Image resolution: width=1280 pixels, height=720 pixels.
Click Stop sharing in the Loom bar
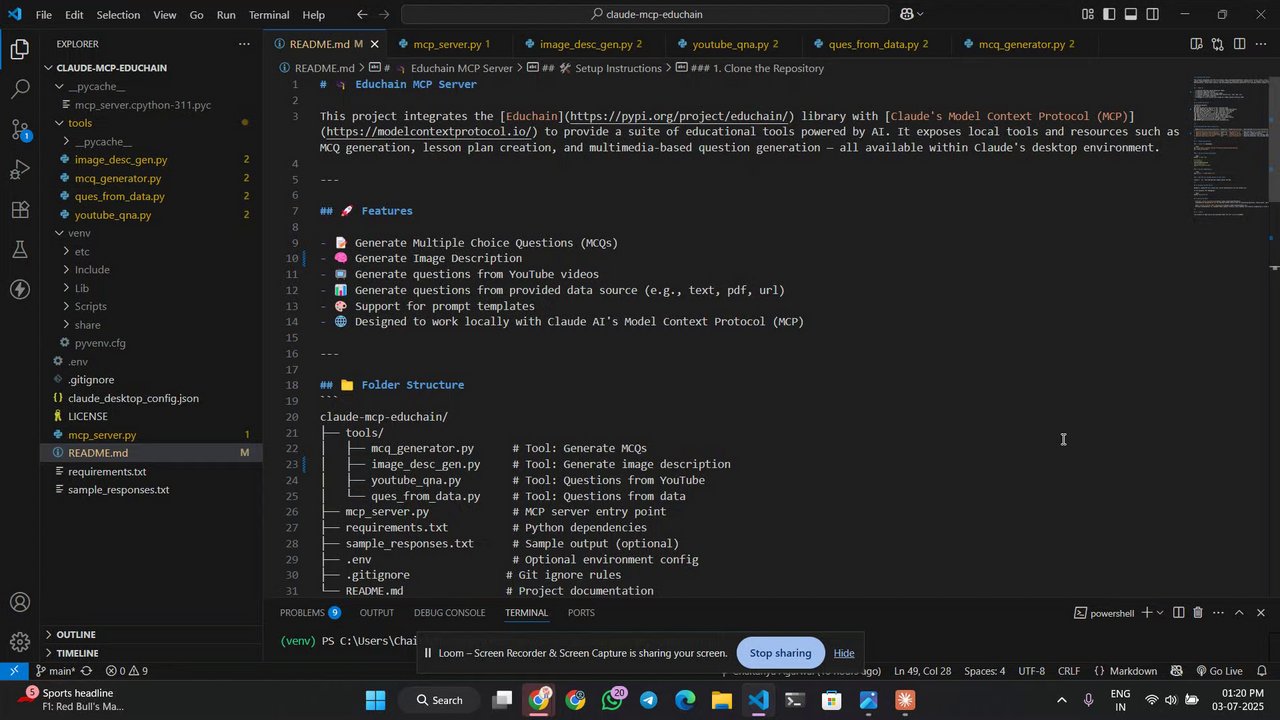(x=780, y=653)
